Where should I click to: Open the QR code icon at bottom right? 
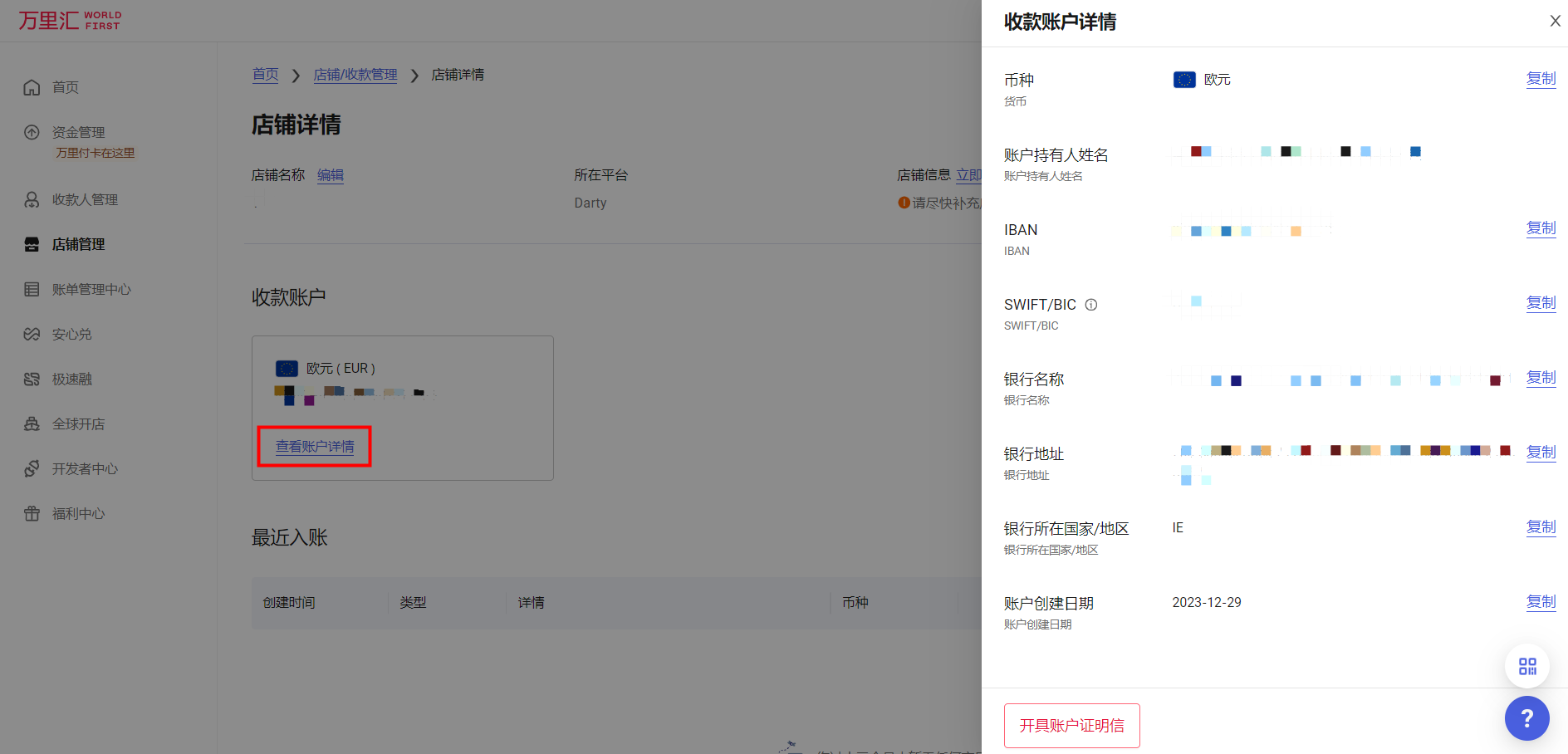[1527, 665]
